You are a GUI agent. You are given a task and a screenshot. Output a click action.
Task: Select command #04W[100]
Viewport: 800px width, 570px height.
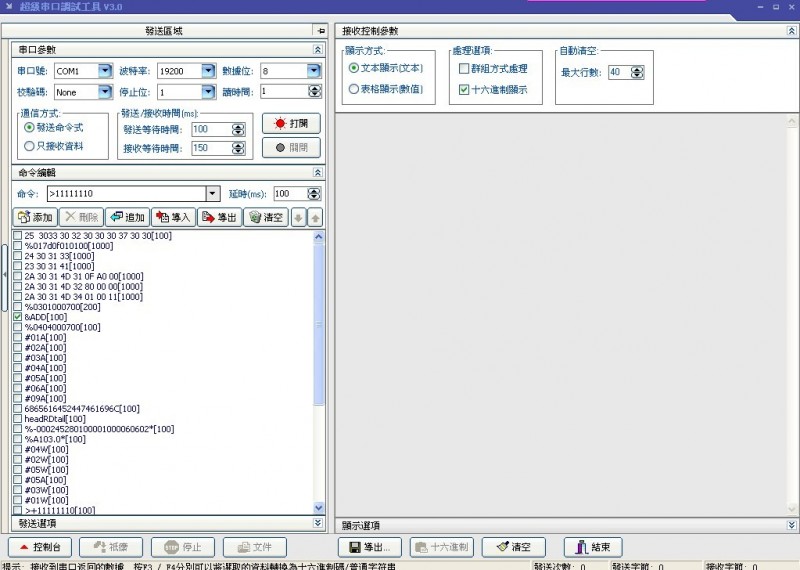click(x=46, y=450)
